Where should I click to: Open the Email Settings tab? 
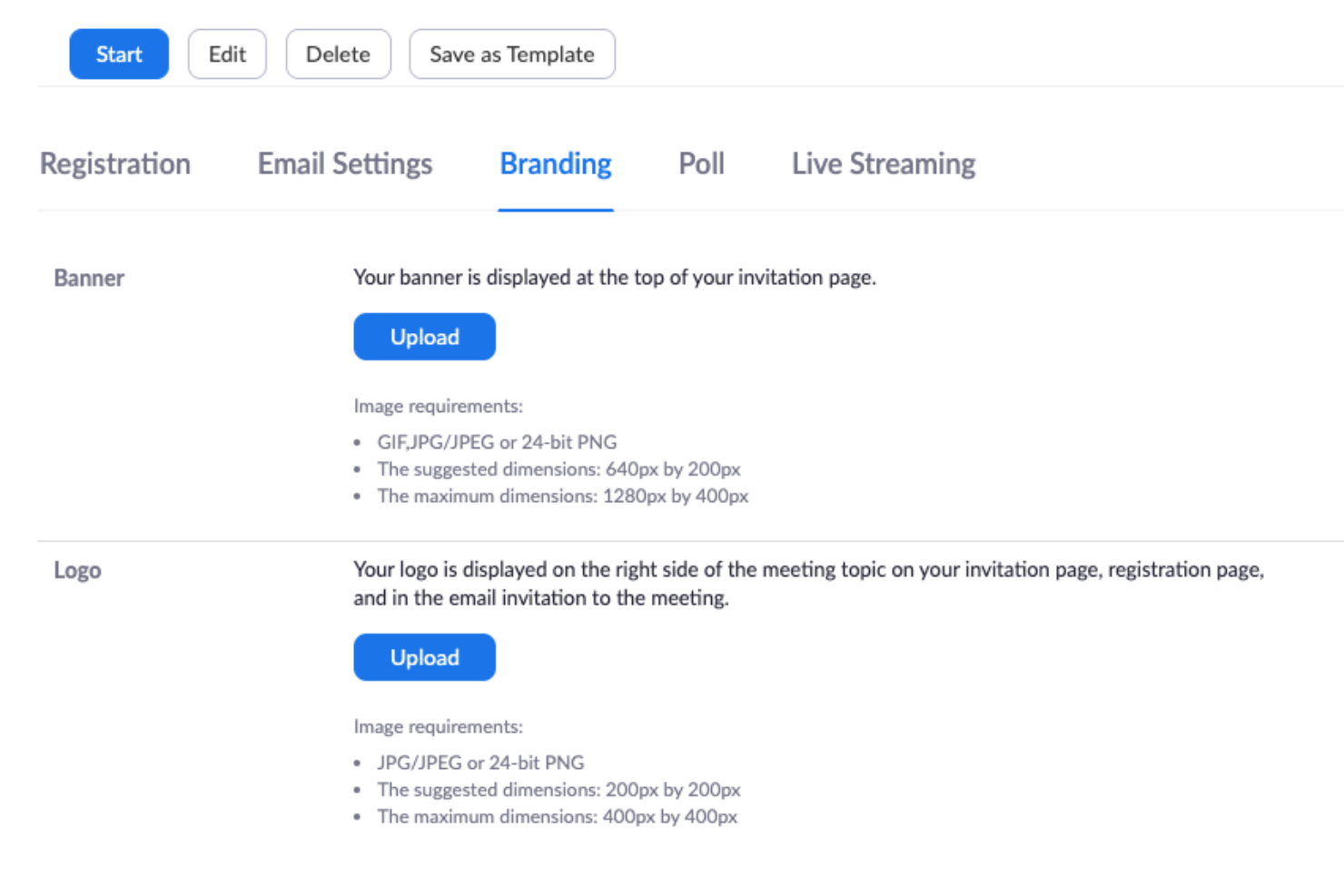(x=345, y=164)
